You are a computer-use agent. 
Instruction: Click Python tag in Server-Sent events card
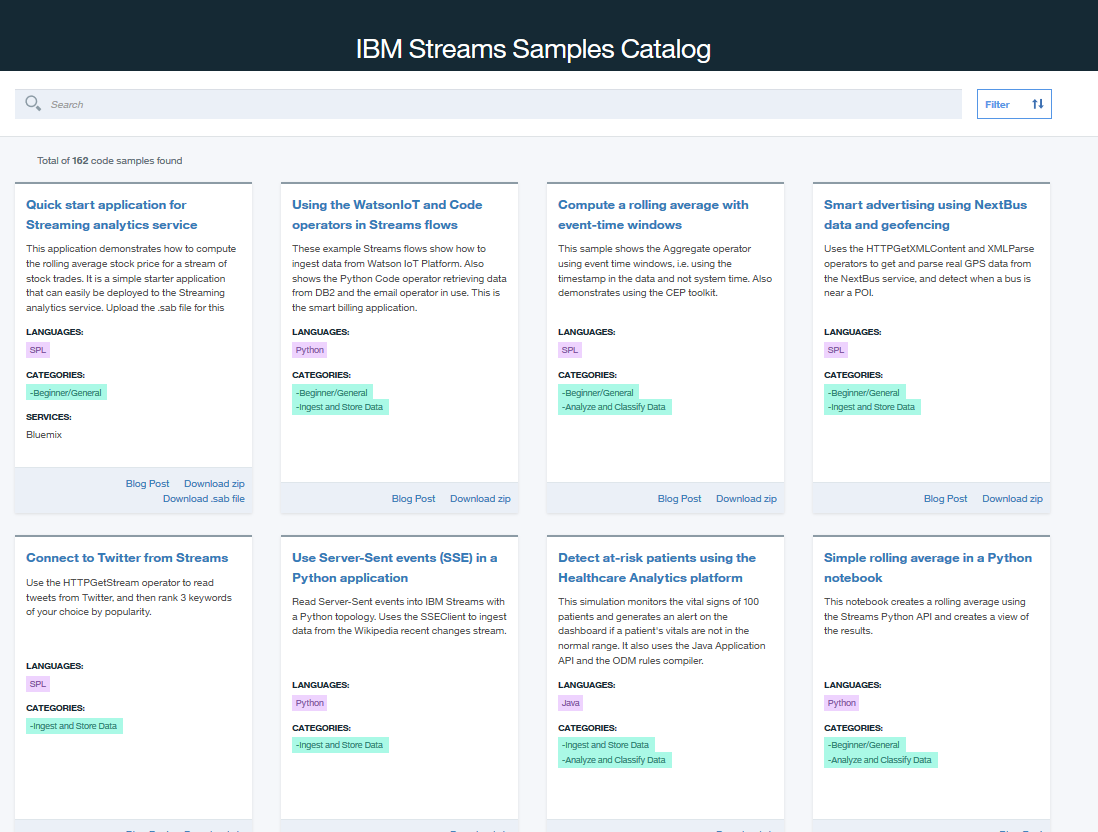click(x=310, y=703)
